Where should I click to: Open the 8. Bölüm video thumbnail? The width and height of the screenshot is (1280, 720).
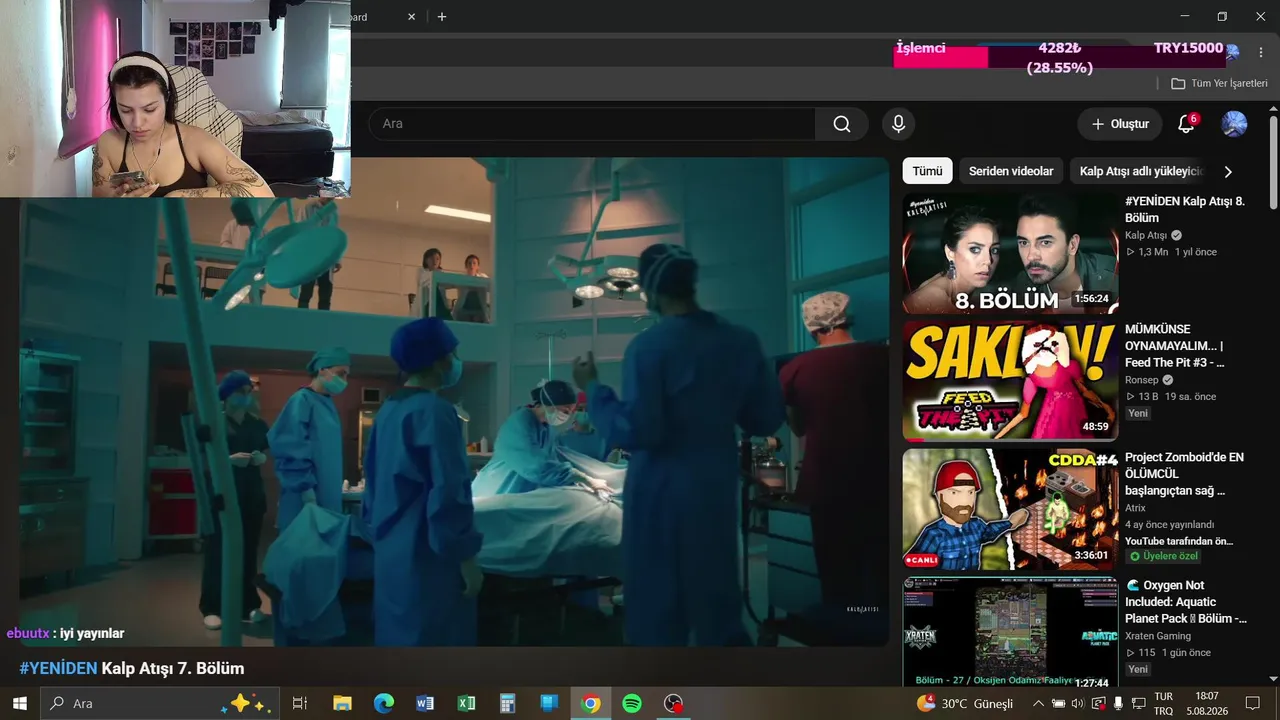point(1010,254)
